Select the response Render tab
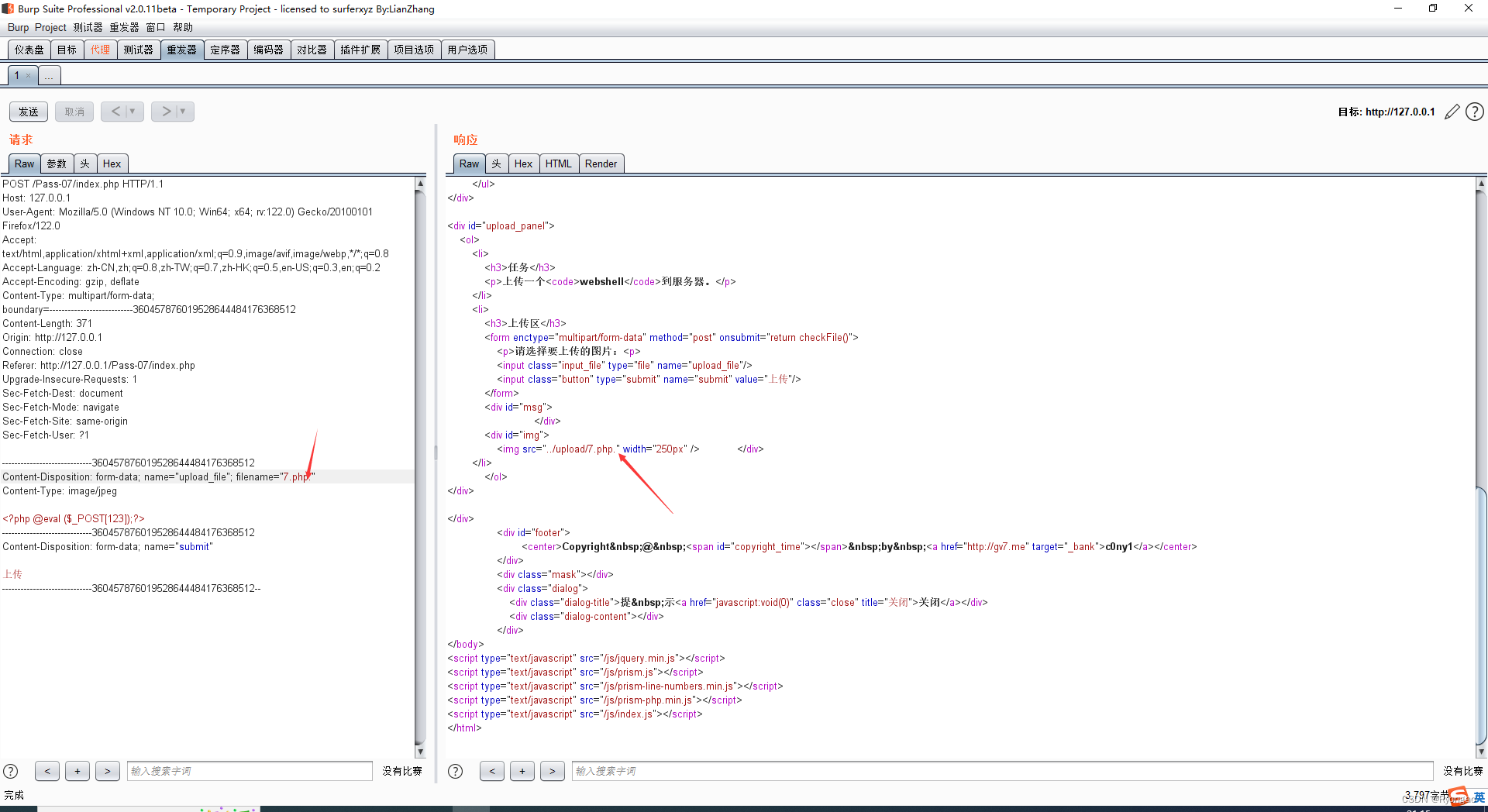The width and height of the screenshot is (1488, 812). [x=601, y=163]
